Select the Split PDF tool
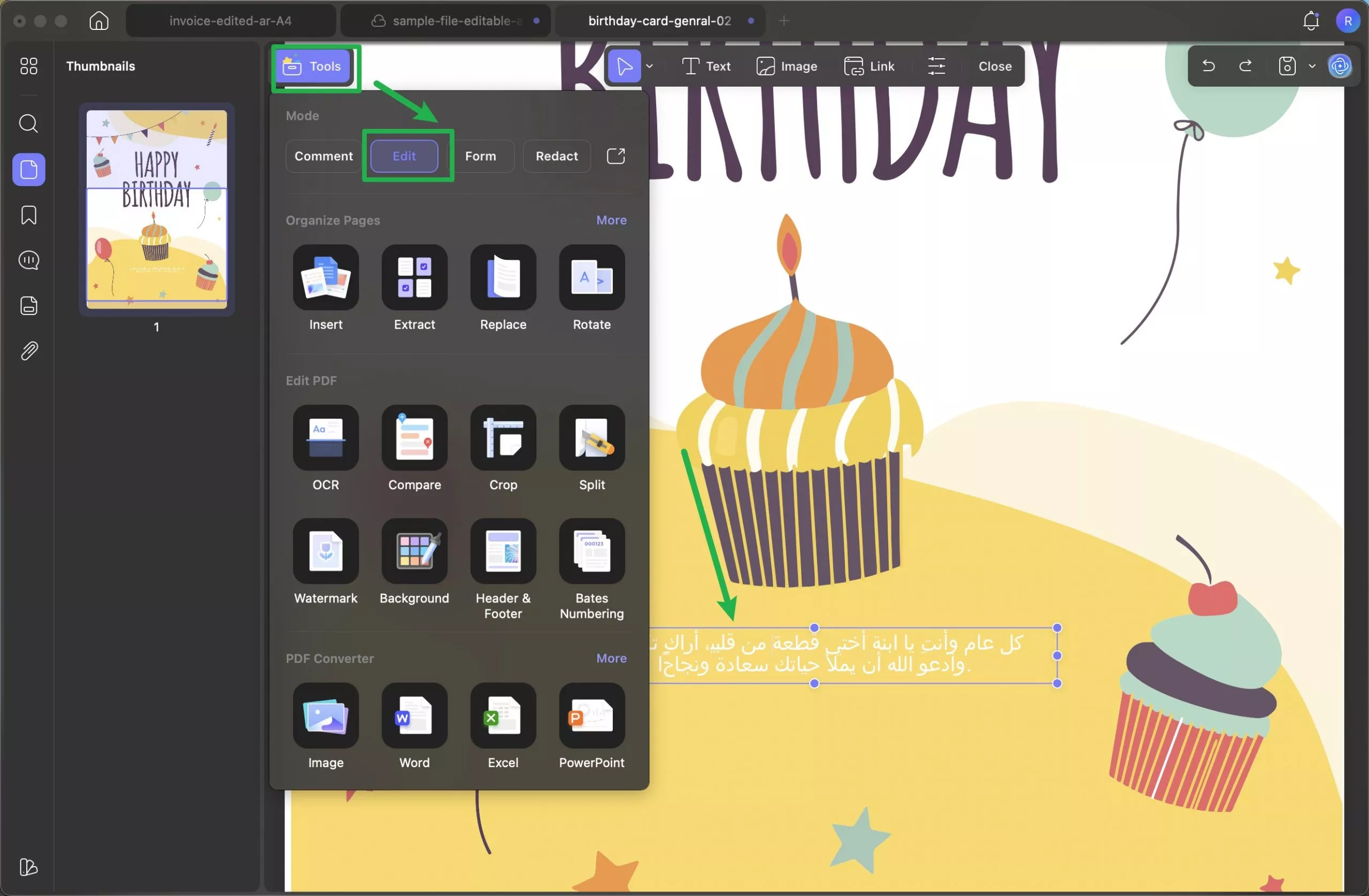 [591, 438]
